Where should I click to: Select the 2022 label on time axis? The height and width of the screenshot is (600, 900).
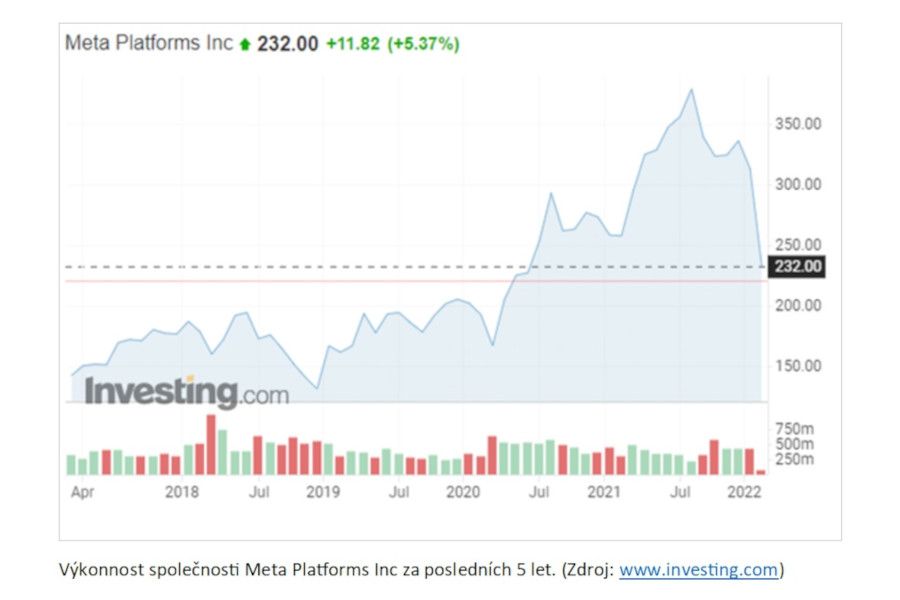pyautogui.click(x=745, y=492)
